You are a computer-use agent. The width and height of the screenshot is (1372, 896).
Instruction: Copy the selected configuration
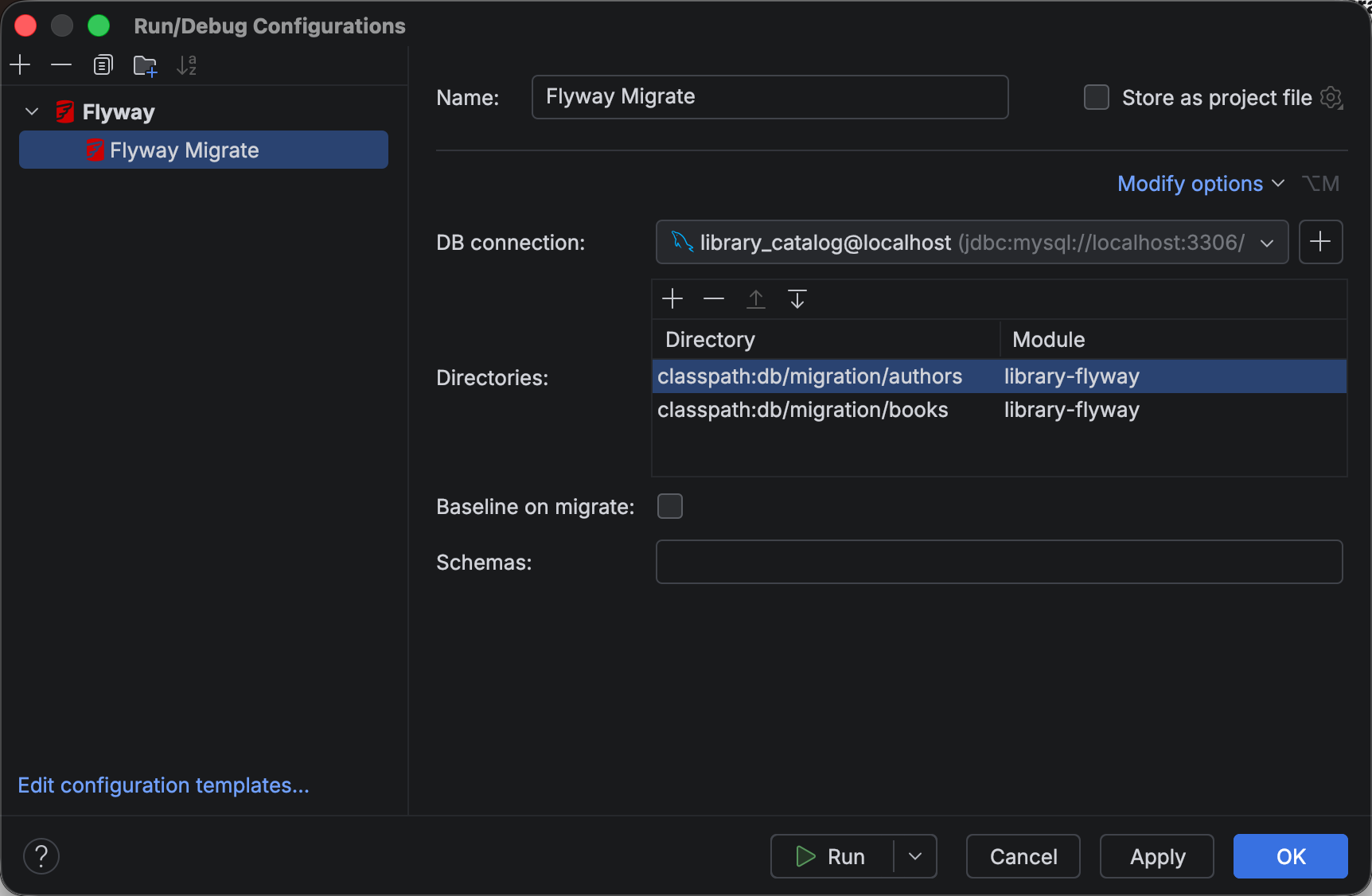click(103, 64)
